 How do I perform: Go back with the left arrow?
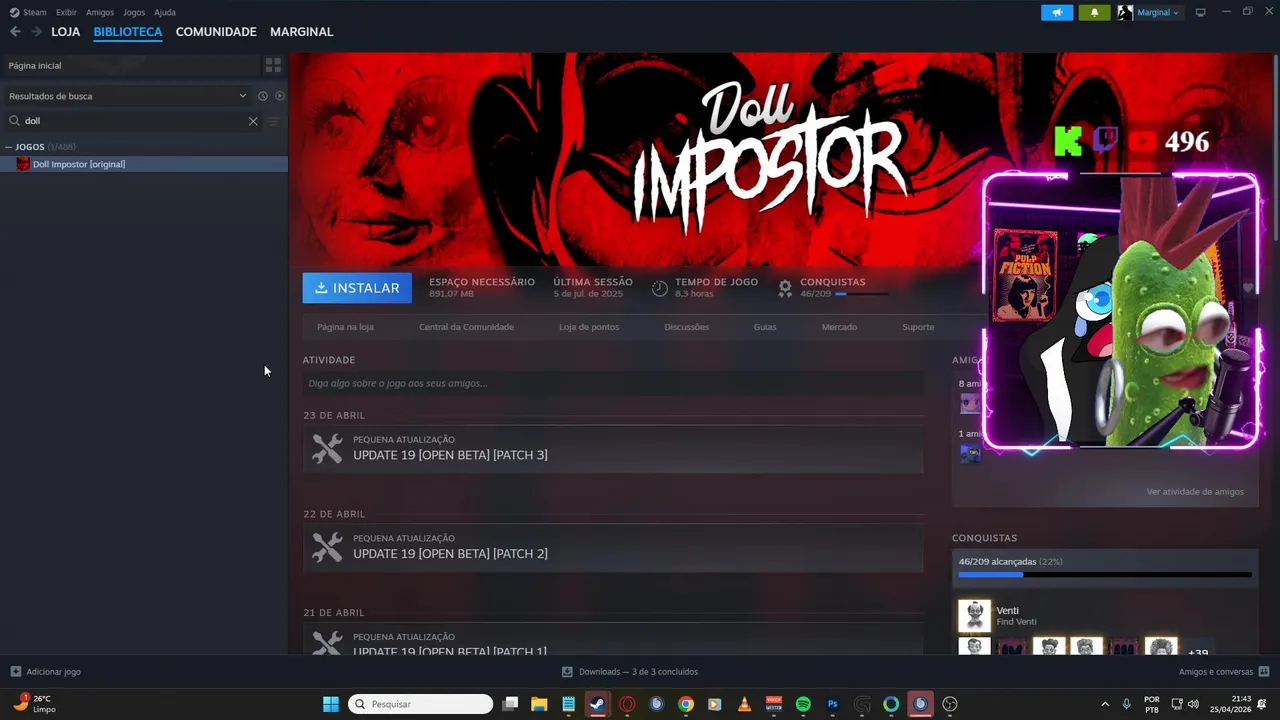tap(15, 32)
